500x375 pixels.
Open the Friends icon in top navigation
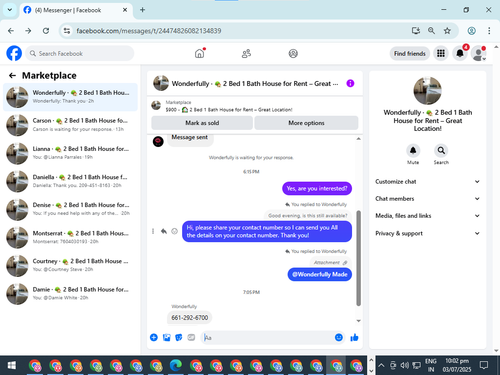click(x=246, y=53)
